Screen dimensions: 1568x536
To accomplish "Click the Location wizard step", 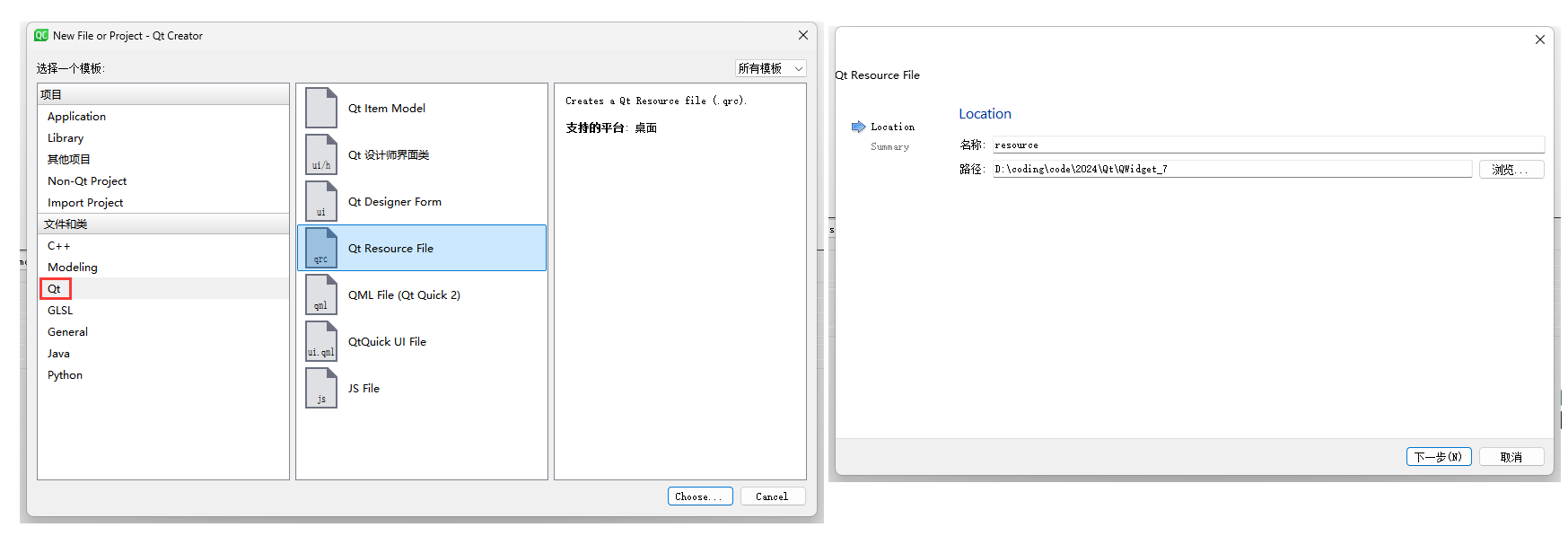I will (892, 127).
